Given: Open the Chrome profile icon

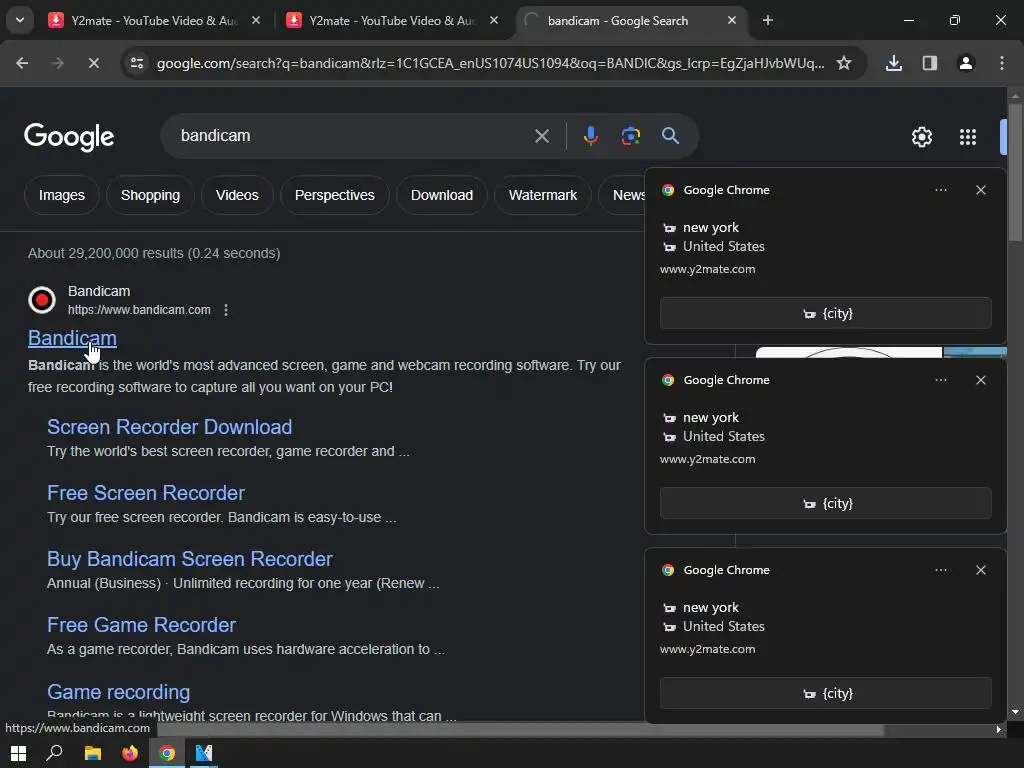Looking at the screenshot, I should [x=965, y=63].
